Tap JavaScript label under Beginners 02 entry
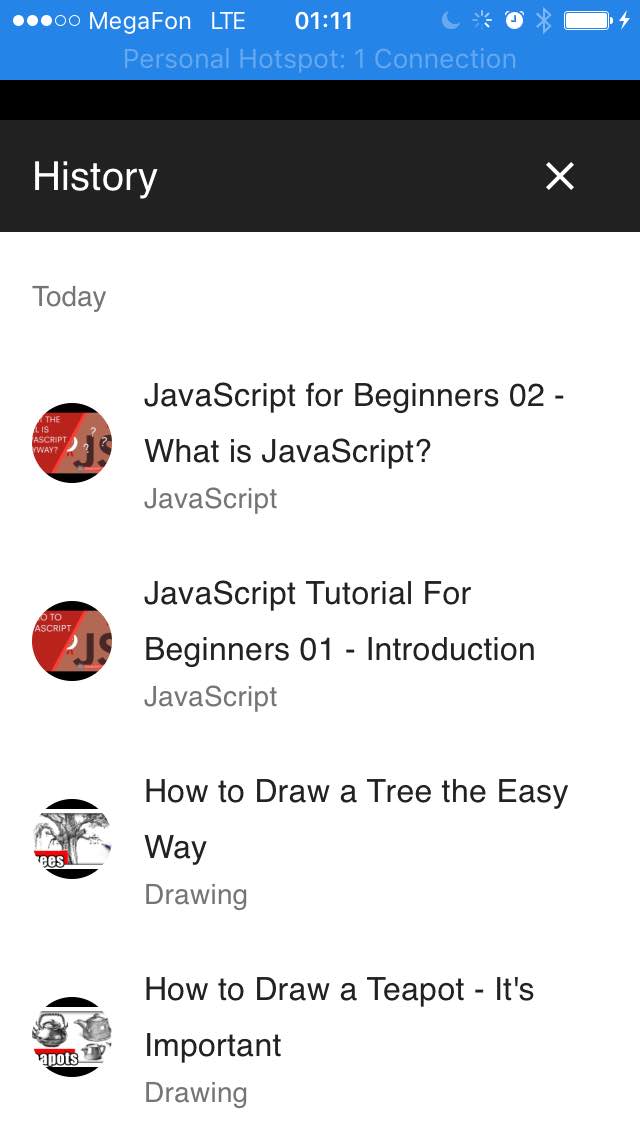Screen dimensions: 640x1136 [211, 498]
